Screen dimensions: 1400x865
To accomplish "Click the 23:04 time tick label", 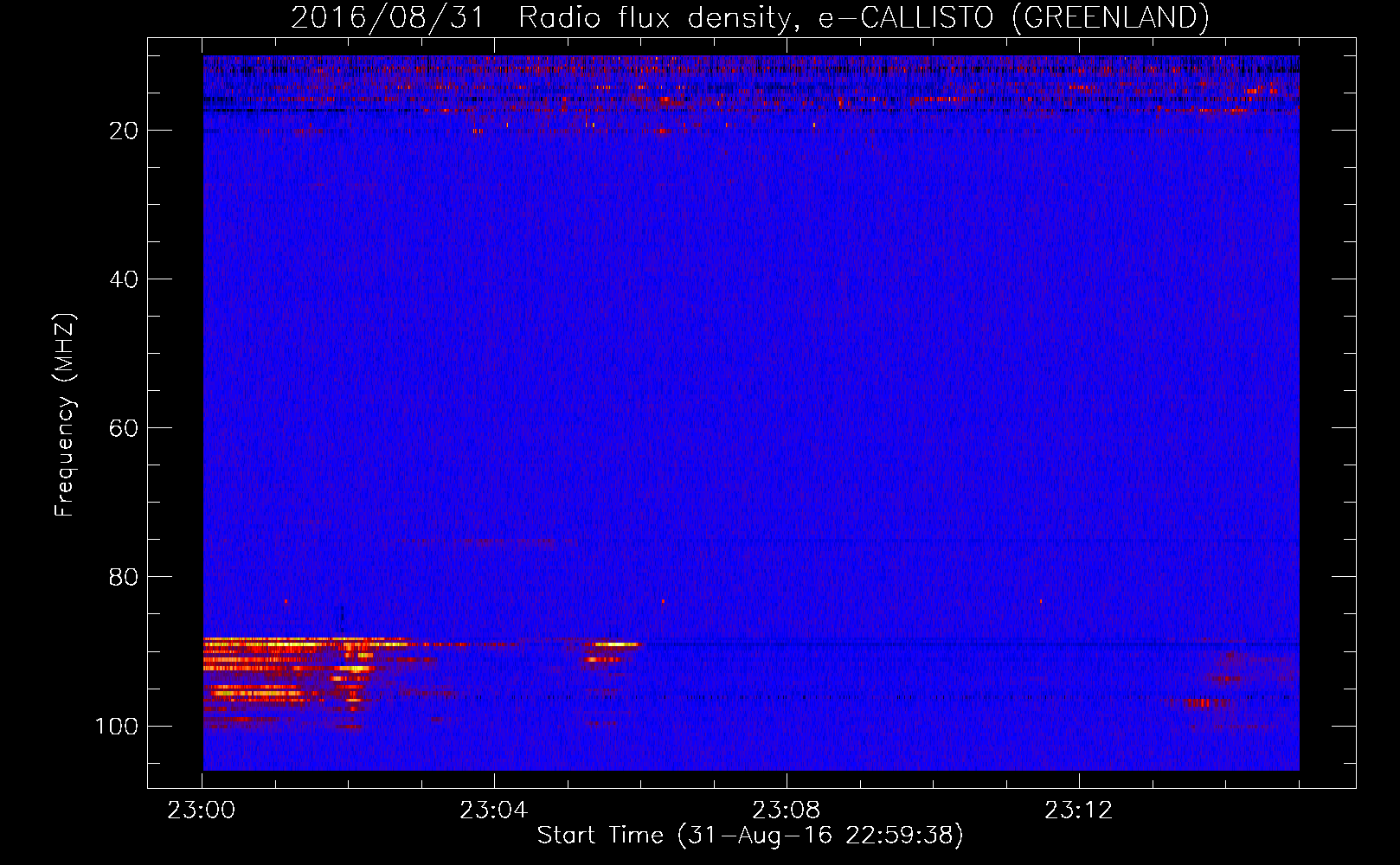I will pyautogui.click(x=493, y=811).
